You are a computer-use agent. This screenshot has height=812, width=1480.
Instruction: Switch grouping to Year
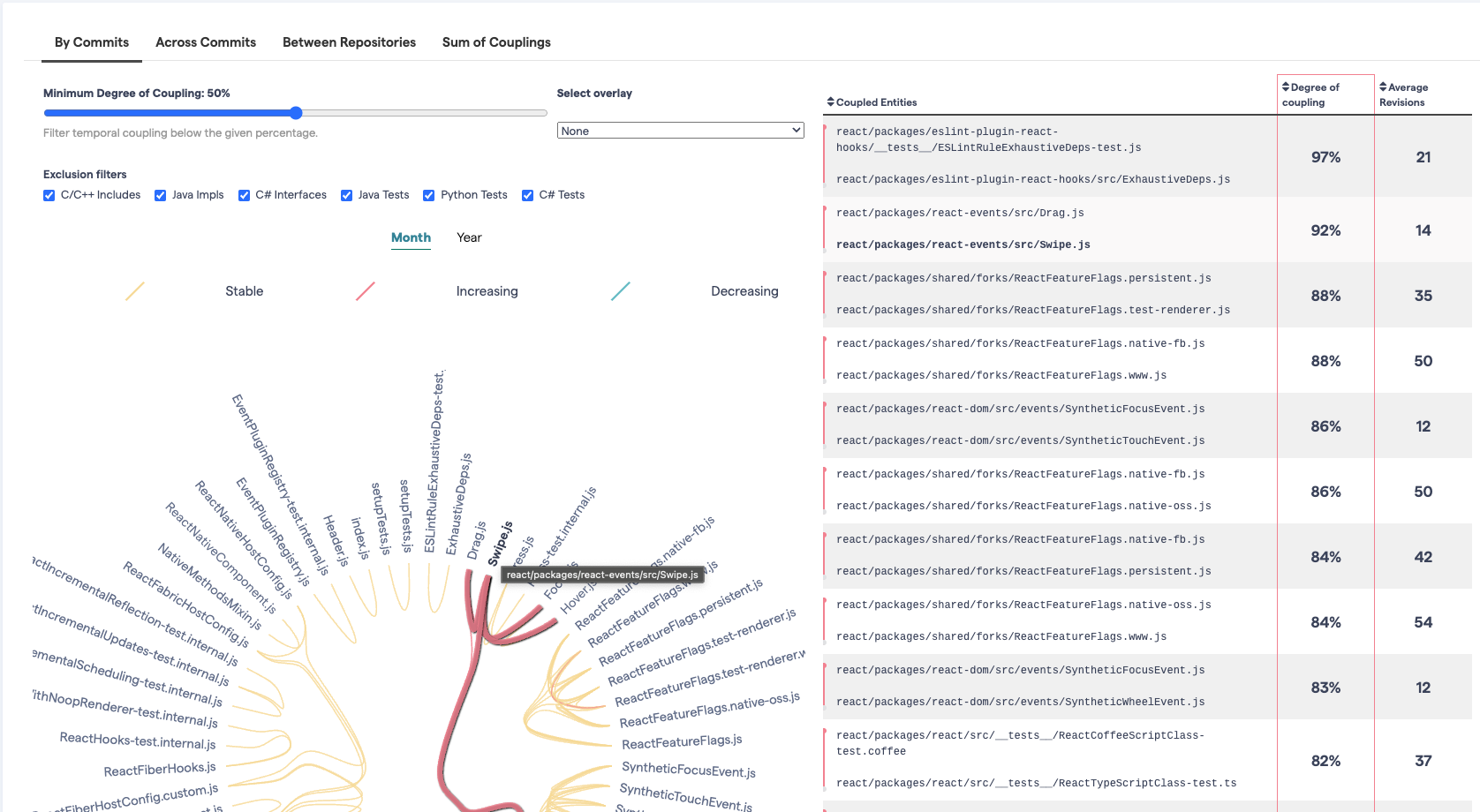(469, 237)
